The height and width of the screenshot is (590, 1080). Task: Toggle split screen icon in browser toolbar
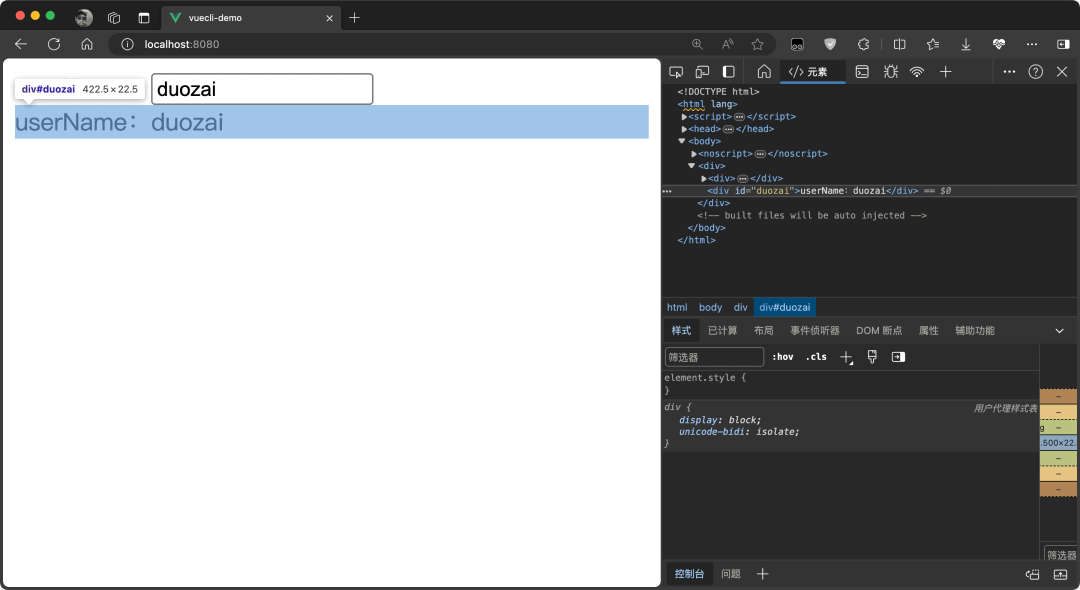900,44
